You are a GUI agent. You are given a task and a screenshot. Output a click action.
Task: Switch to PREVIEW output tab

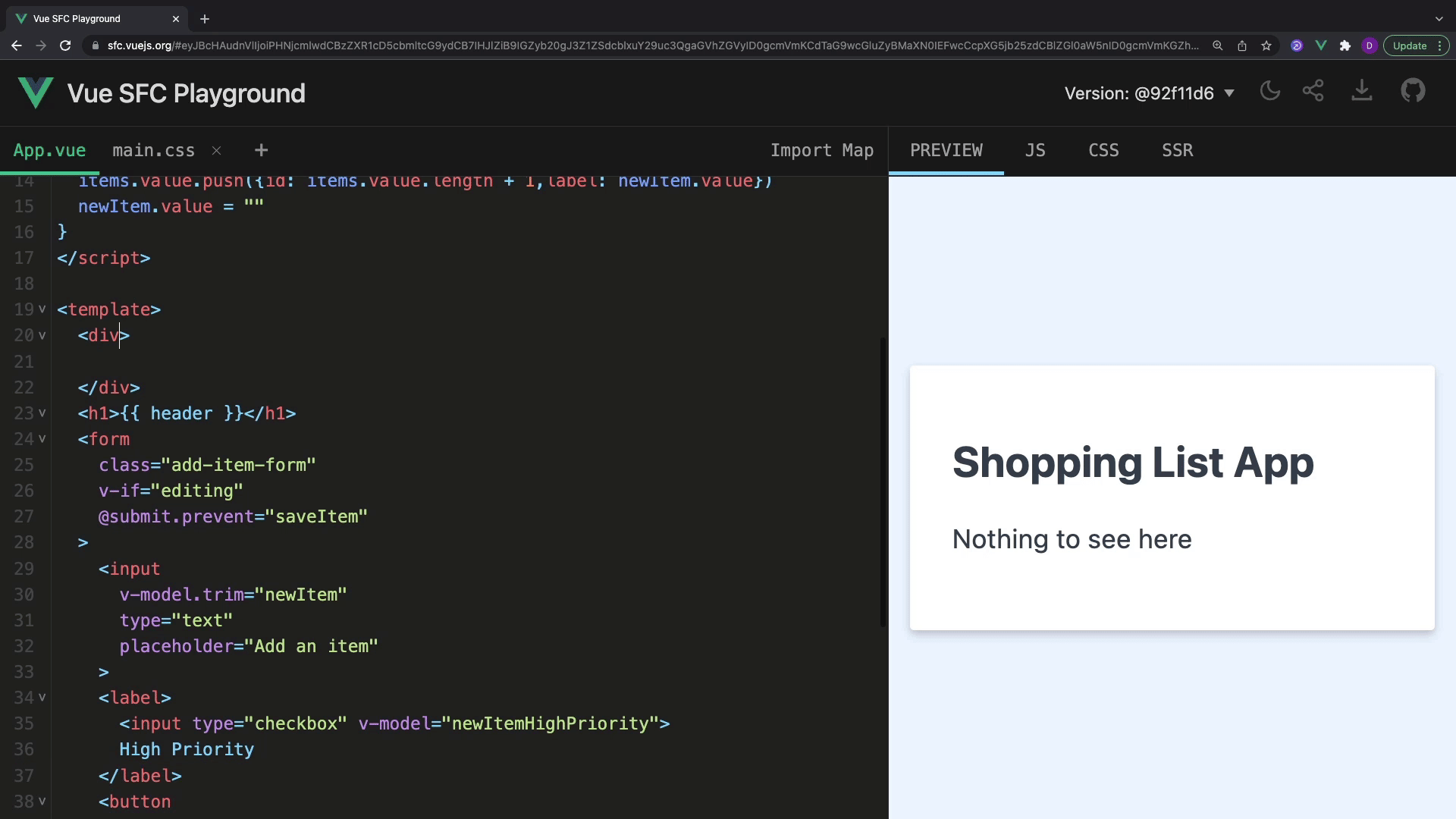(946, 150)
